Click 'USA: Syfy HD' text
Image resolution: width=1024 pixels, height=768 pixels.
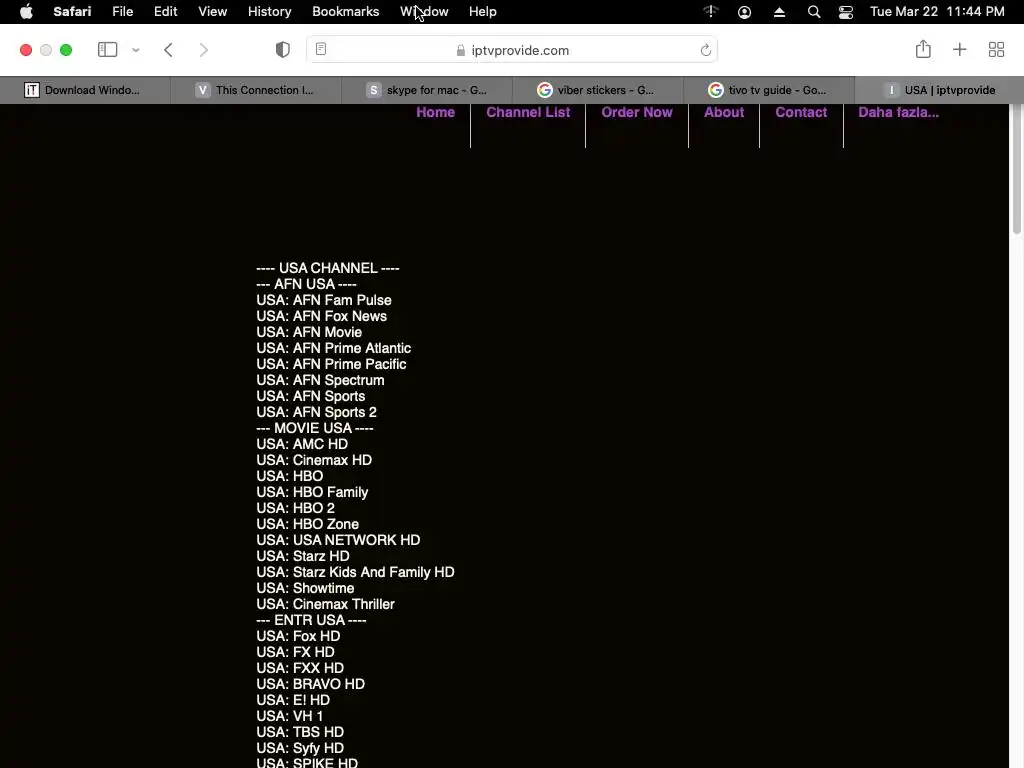tap(300, 748)
